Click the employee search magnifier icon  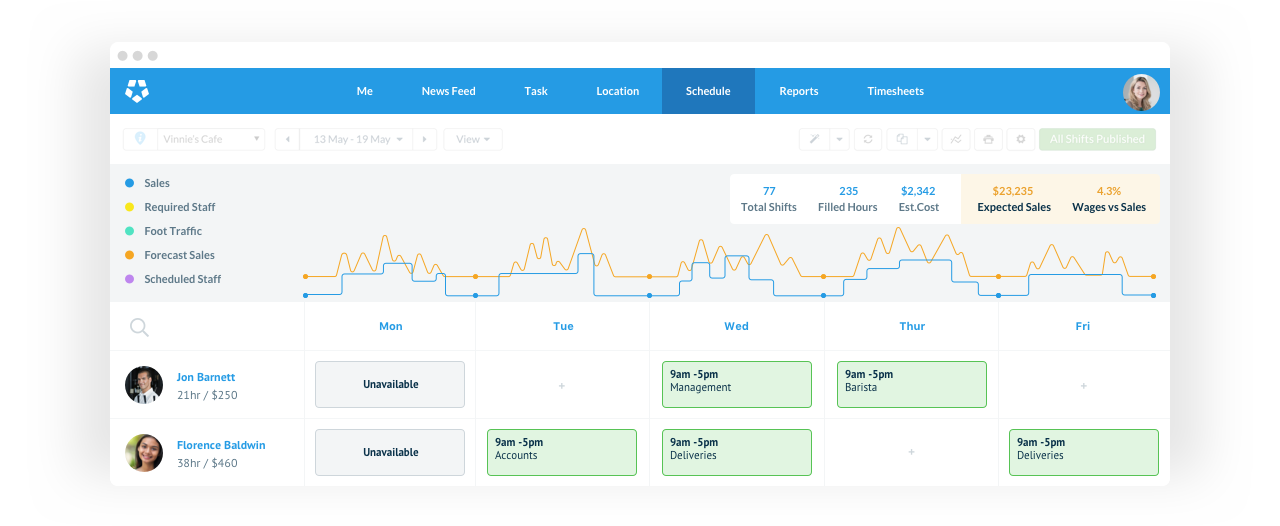click(139, 327)
